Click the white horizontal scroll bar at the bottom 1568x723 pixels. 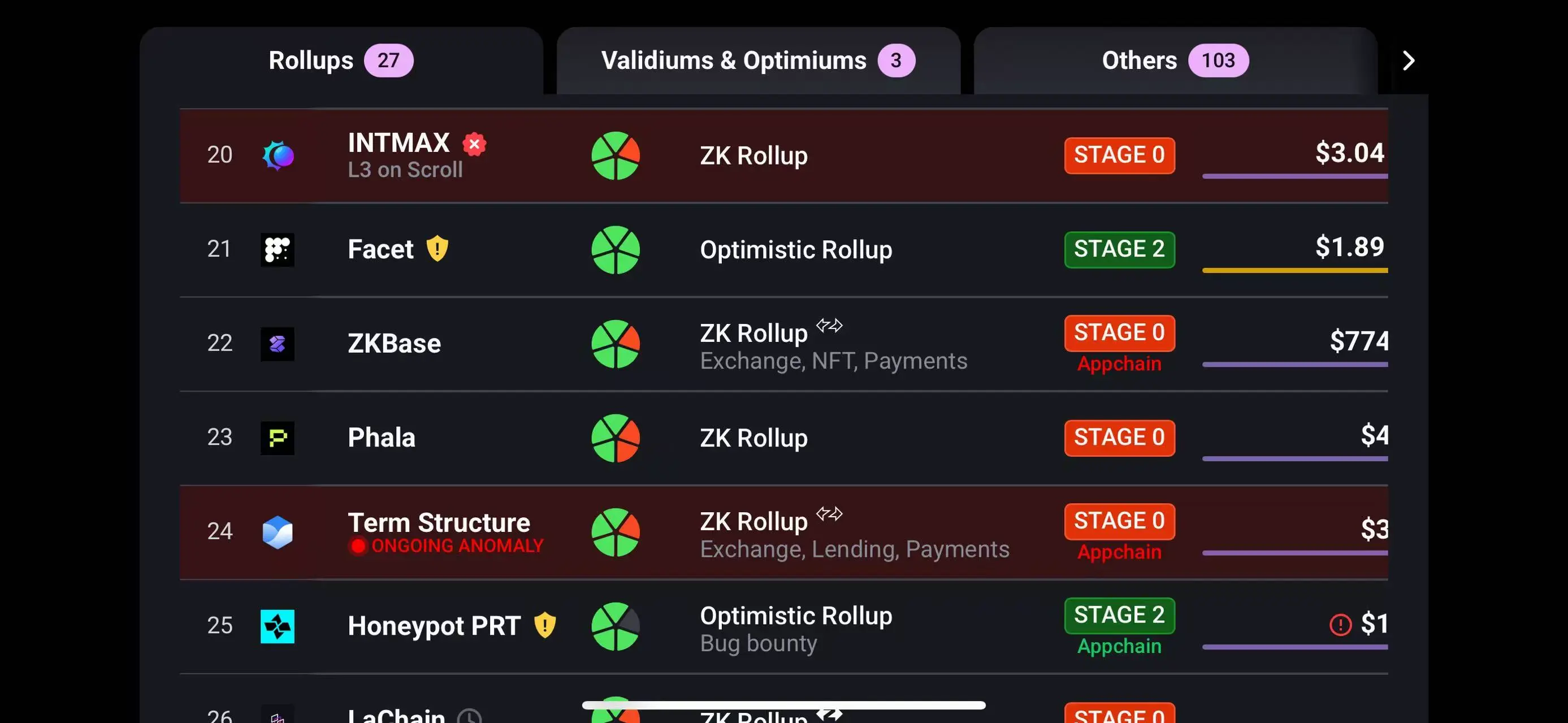[783, 705]
